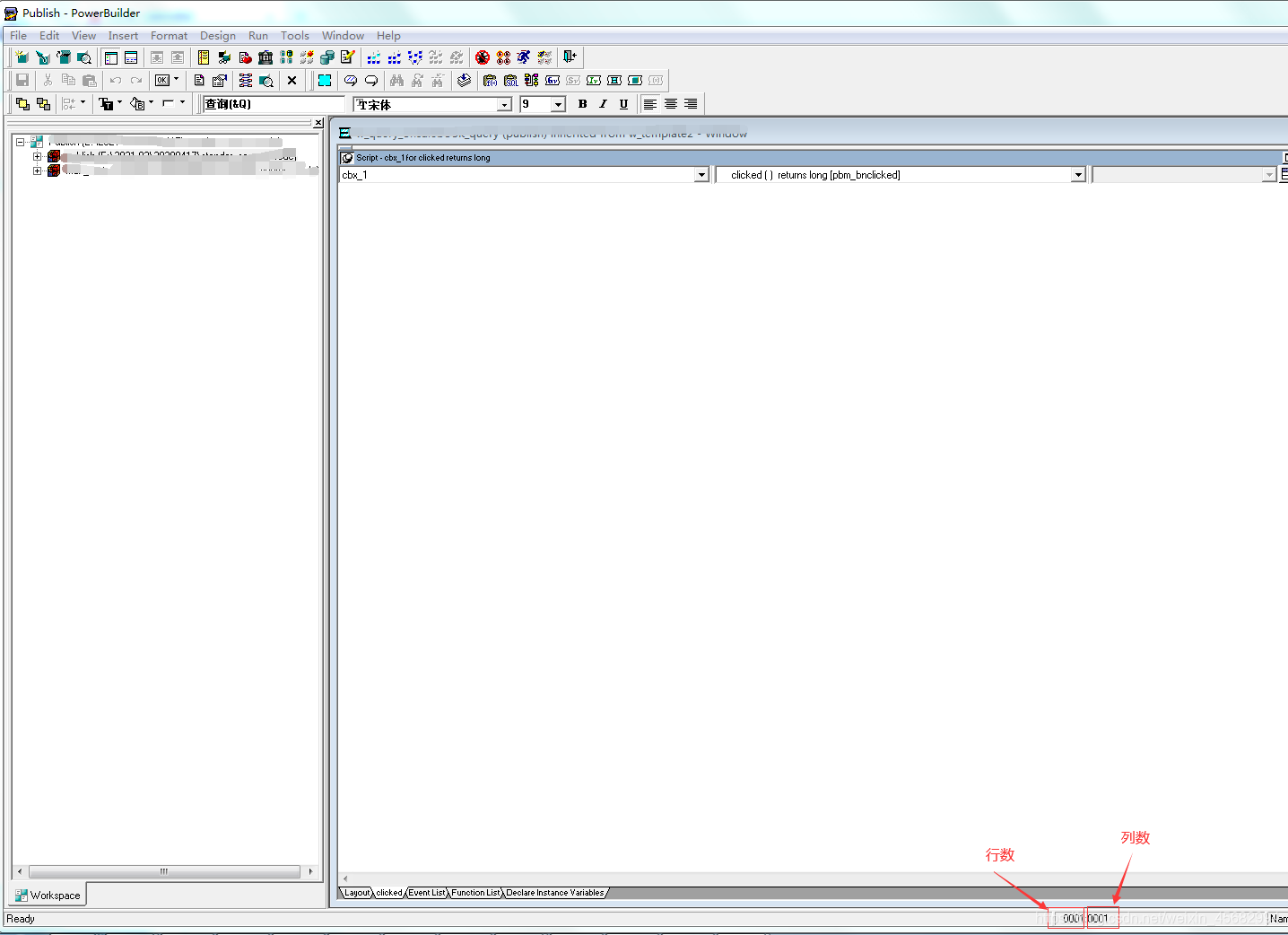This screenshot has height=935, width=1288.
Task: Switch to Declare Instance Variables tab
Action: tap(555, 893)
